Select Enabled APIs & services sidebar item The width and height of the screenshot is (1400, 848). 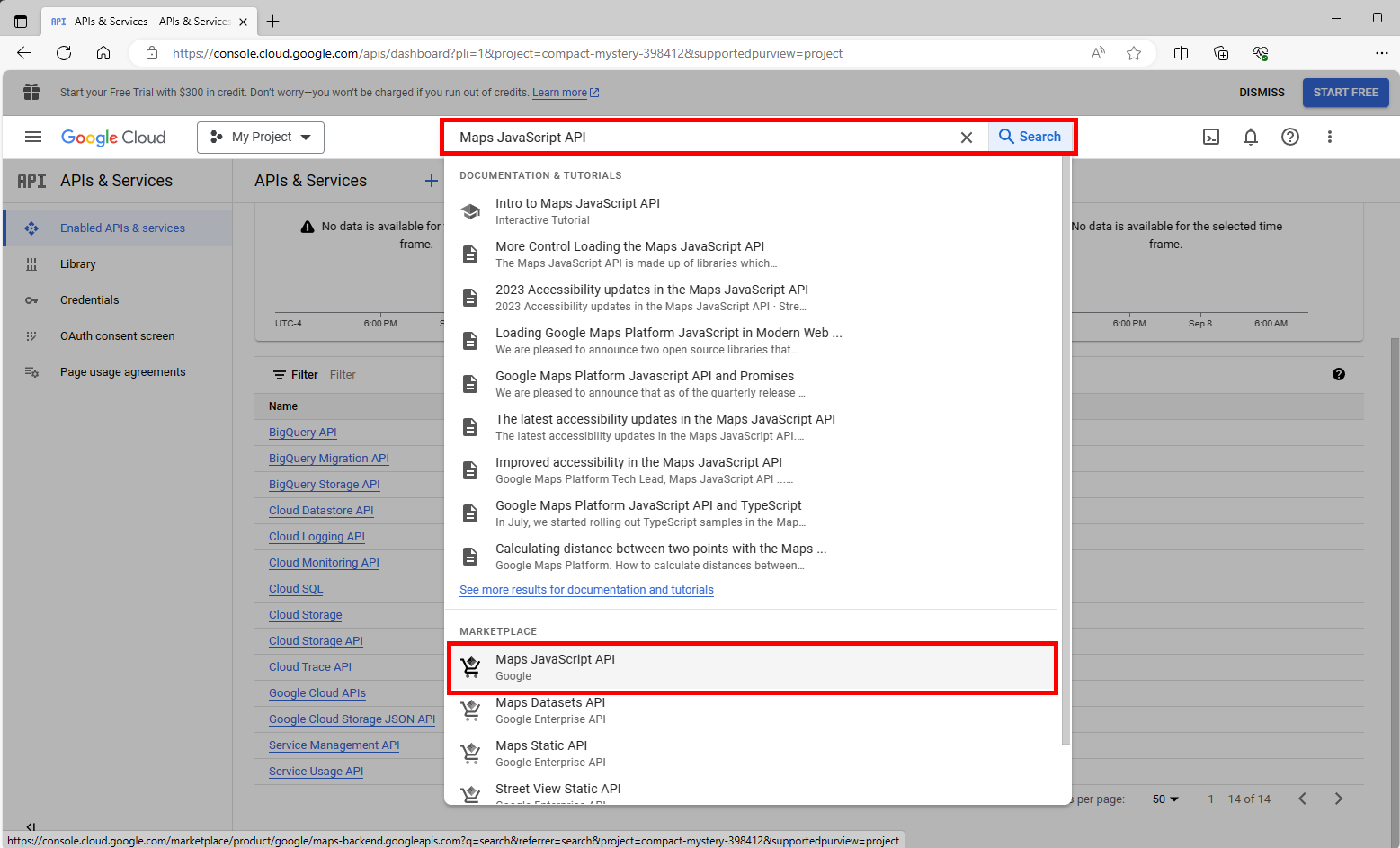(x=118, y=228)
